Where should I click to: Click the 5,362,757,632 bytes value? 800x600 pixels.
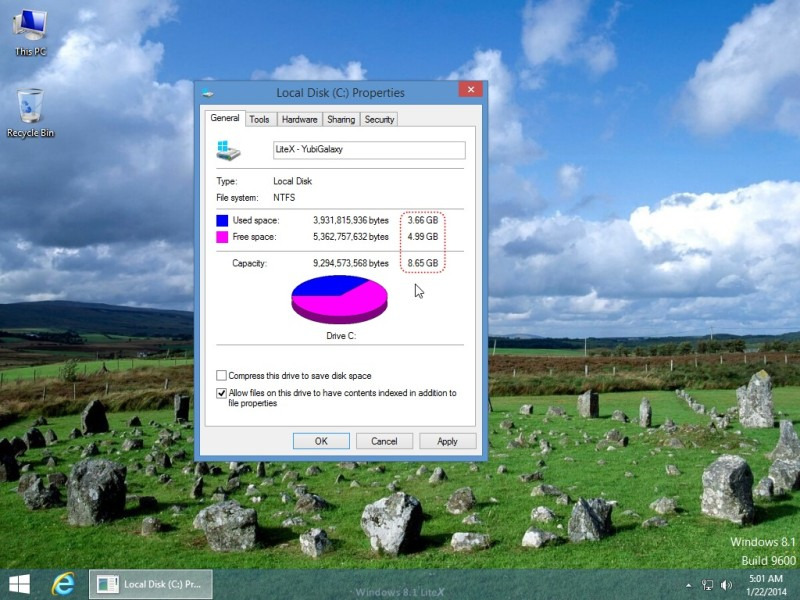coord(351,237)
